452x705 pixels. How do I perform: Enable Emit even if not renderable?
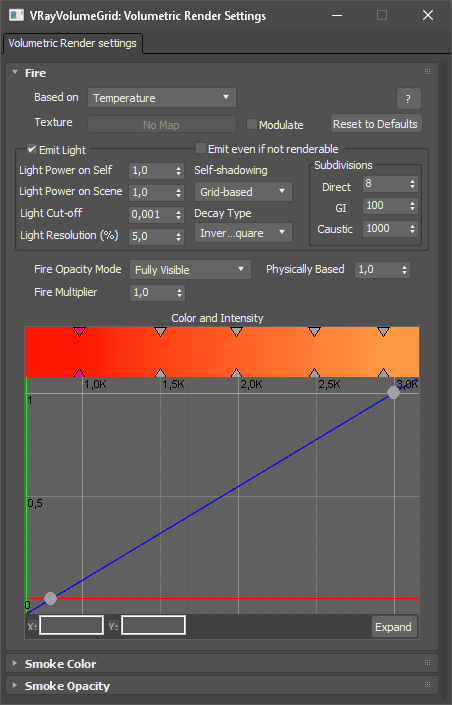click(201, 148)
